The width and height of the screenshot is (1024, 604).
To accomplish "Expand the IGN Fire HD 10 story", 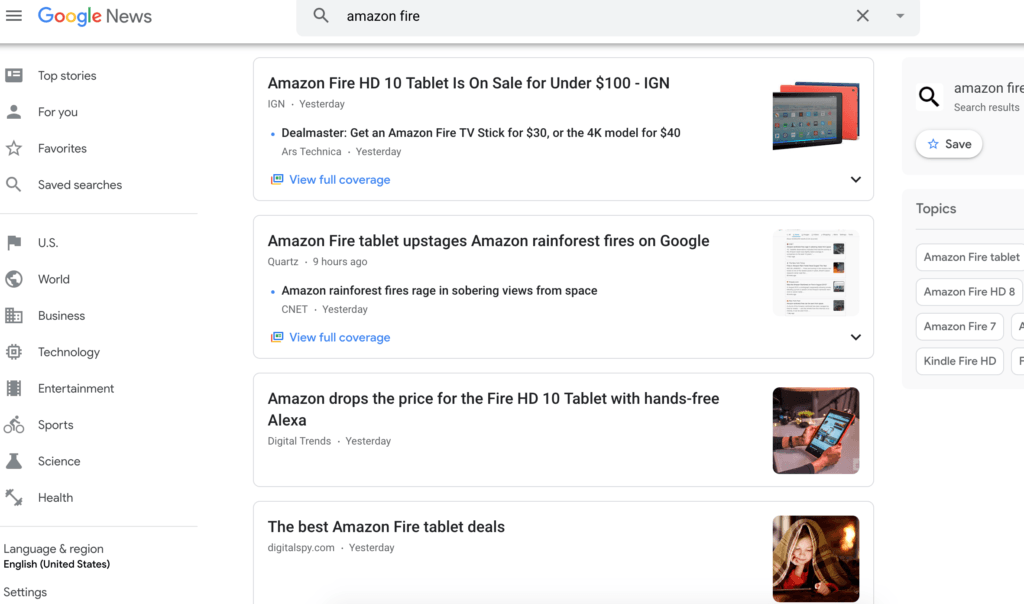I will pyautogui.click(x=855, y=180).
